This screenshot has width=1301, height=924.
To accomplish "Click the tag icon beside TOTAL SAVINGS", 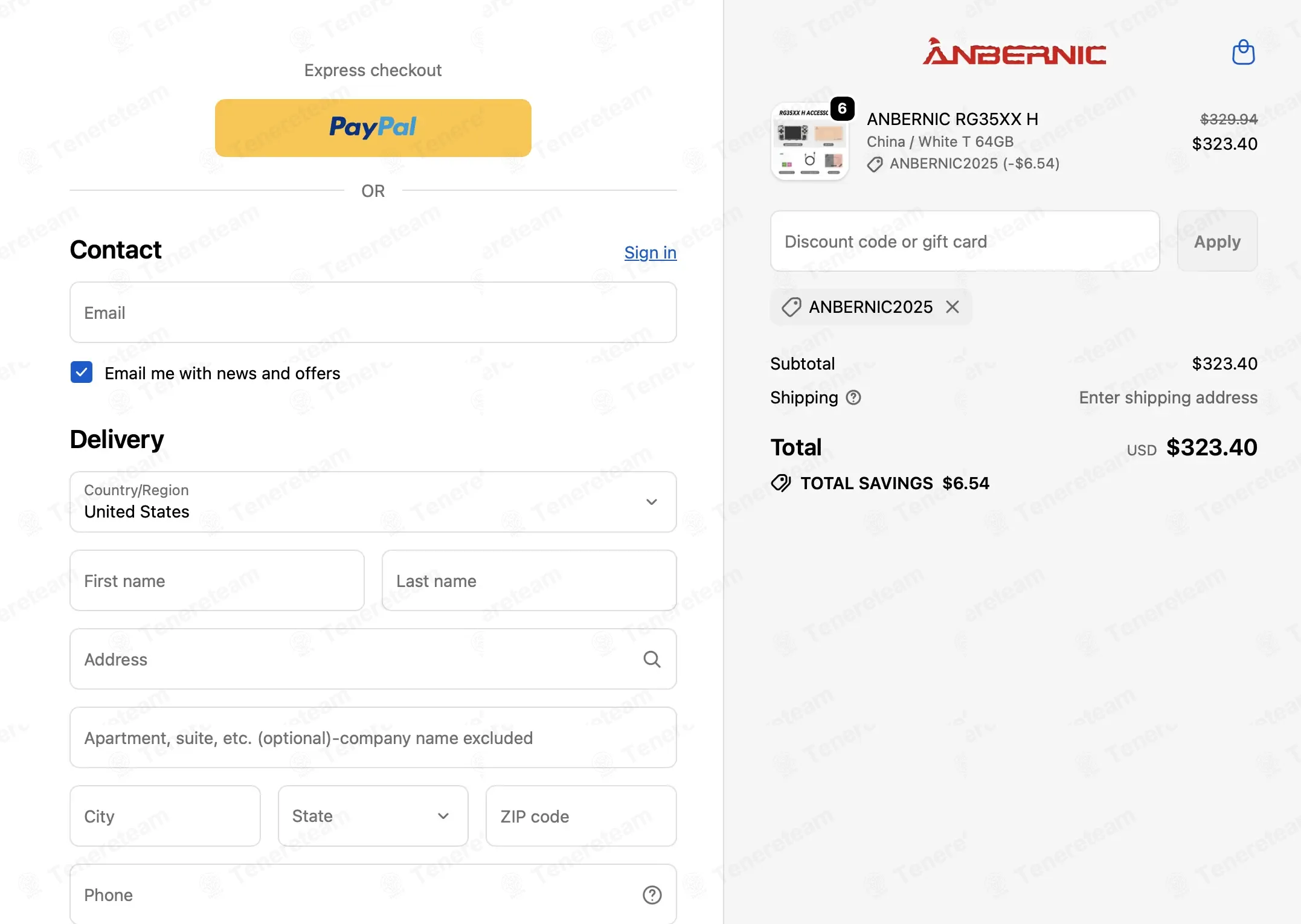I will pos(781,483).
